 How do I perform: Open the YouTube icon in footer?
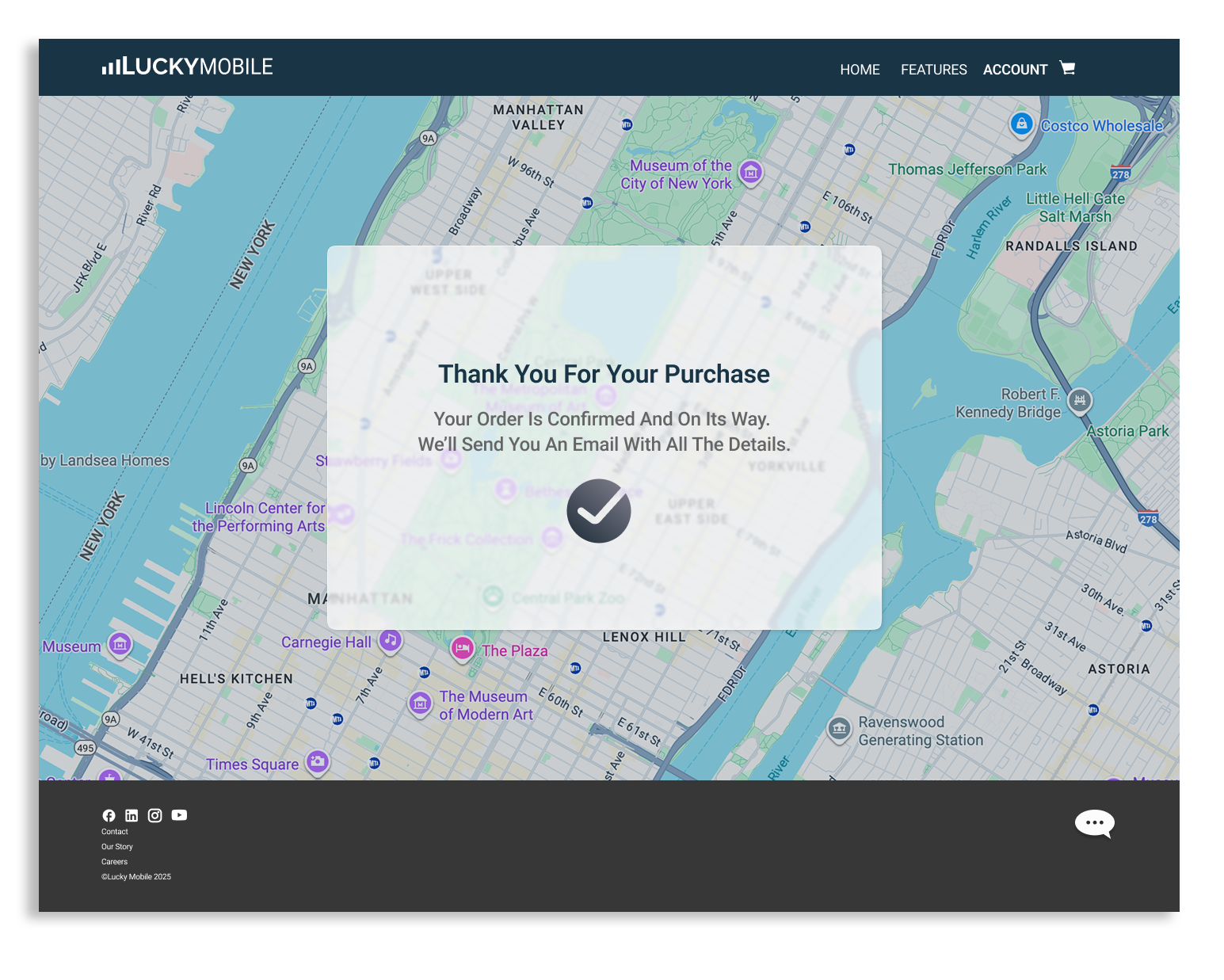point(180,815)
